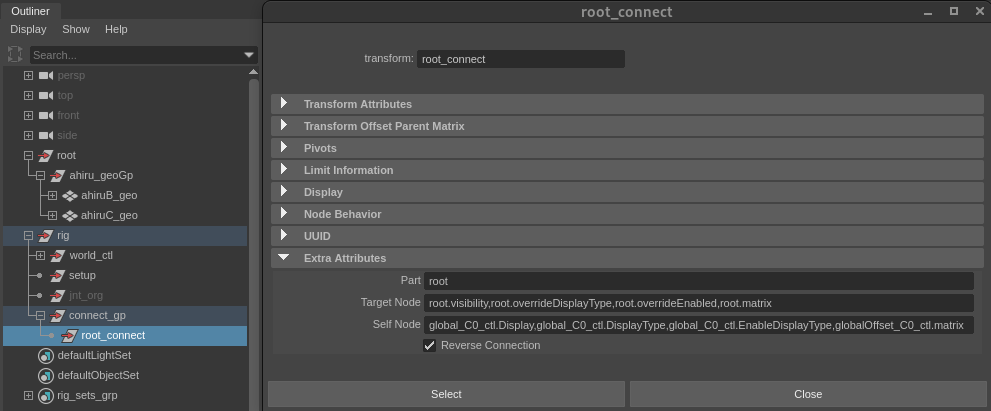
Task: Collapse the Extra Attributes section
Action: point(284,258)
